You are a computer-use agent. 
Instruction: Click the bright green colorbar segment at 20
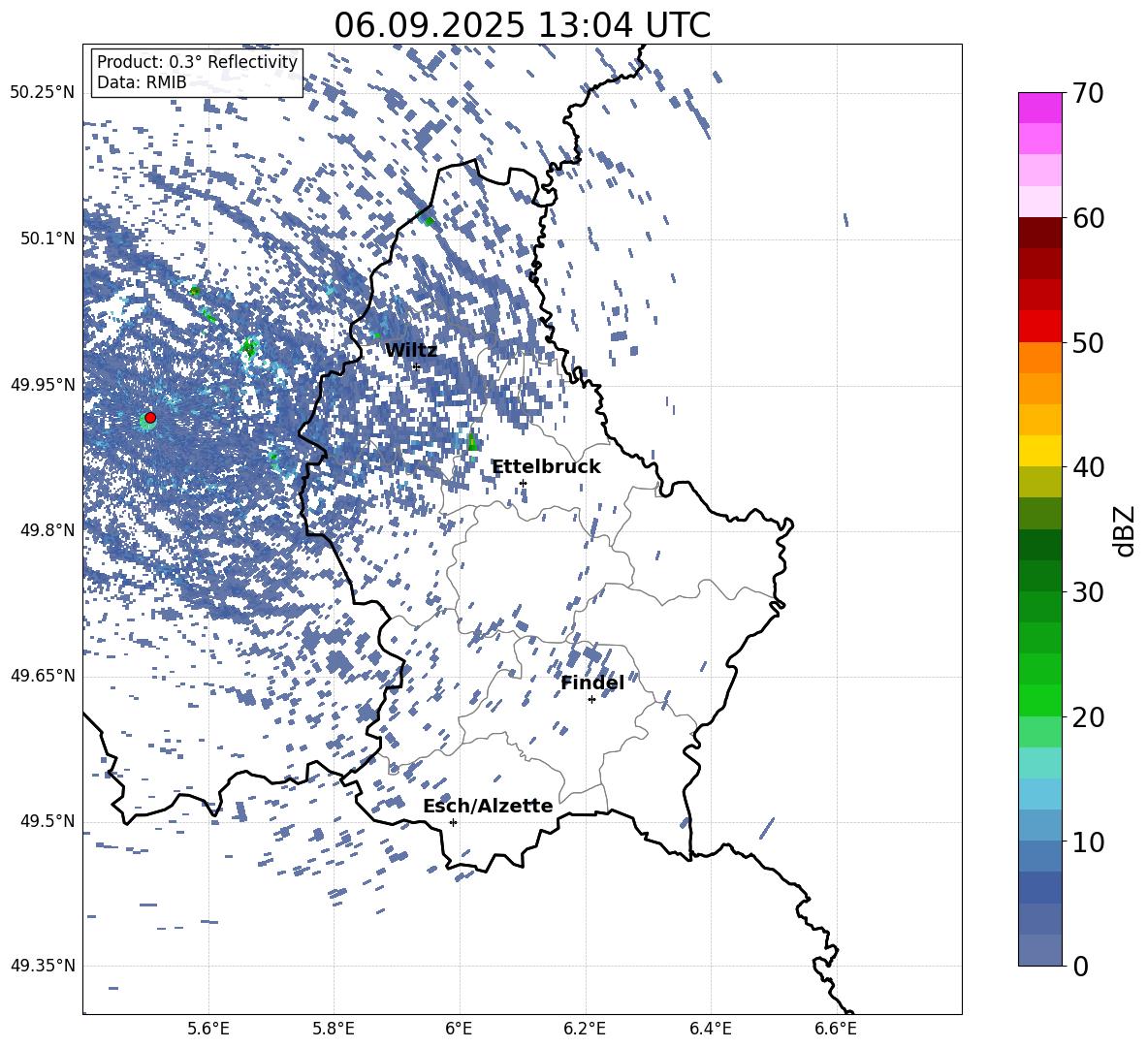pyautogui.click(x=1039, y=700)
